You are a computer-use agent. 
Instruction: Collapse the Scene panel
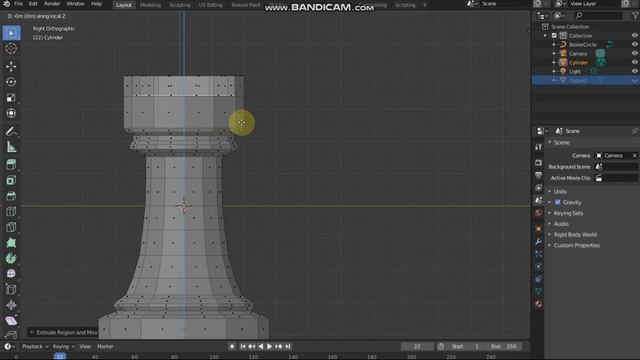(561, 143)
